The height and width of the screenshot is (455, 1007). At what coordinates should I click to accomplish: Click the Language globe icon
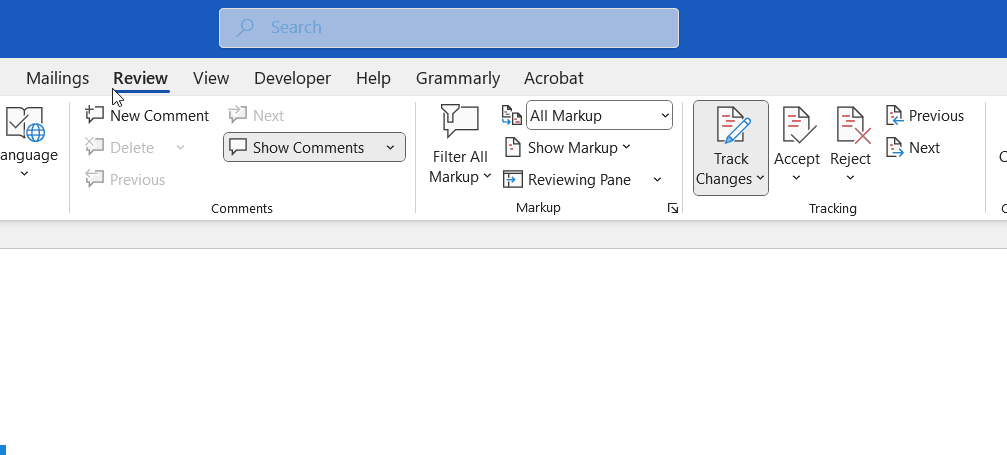click(25, 124)
